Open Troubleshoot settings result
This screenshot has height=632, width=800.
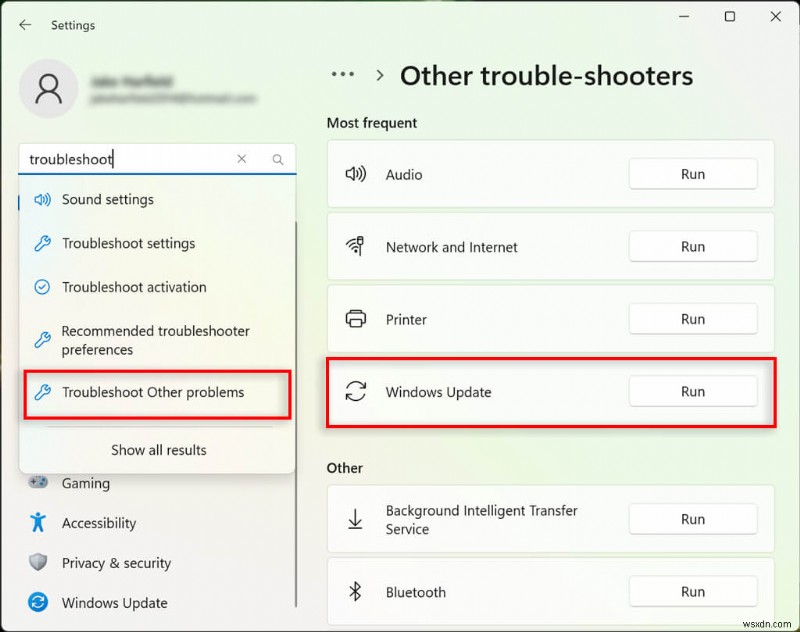point(157,243)
